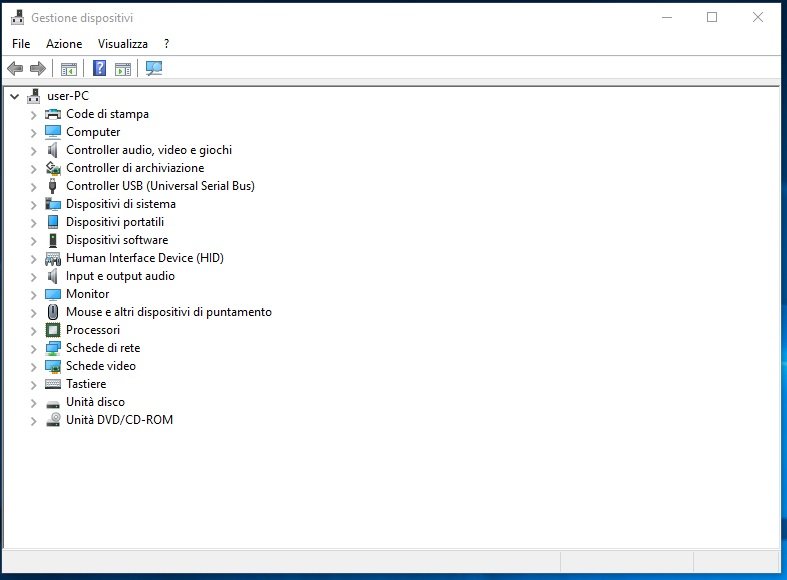Viewport: 787px width, 580px height.
Task: Select the Tastiere label
Action: tap(86, 384)
